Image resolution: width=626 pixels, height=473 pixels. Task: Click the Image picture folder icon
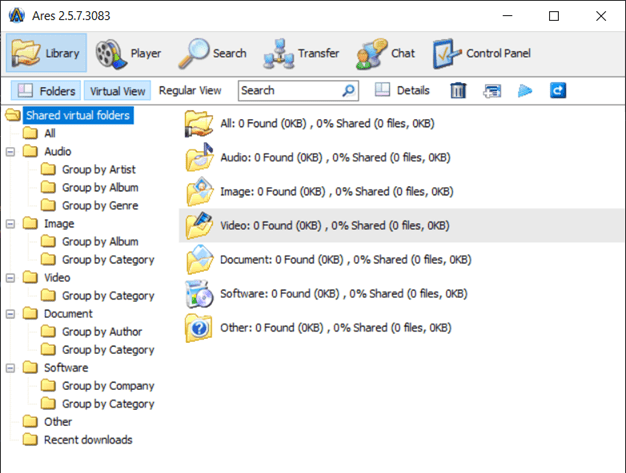point(199,192)
